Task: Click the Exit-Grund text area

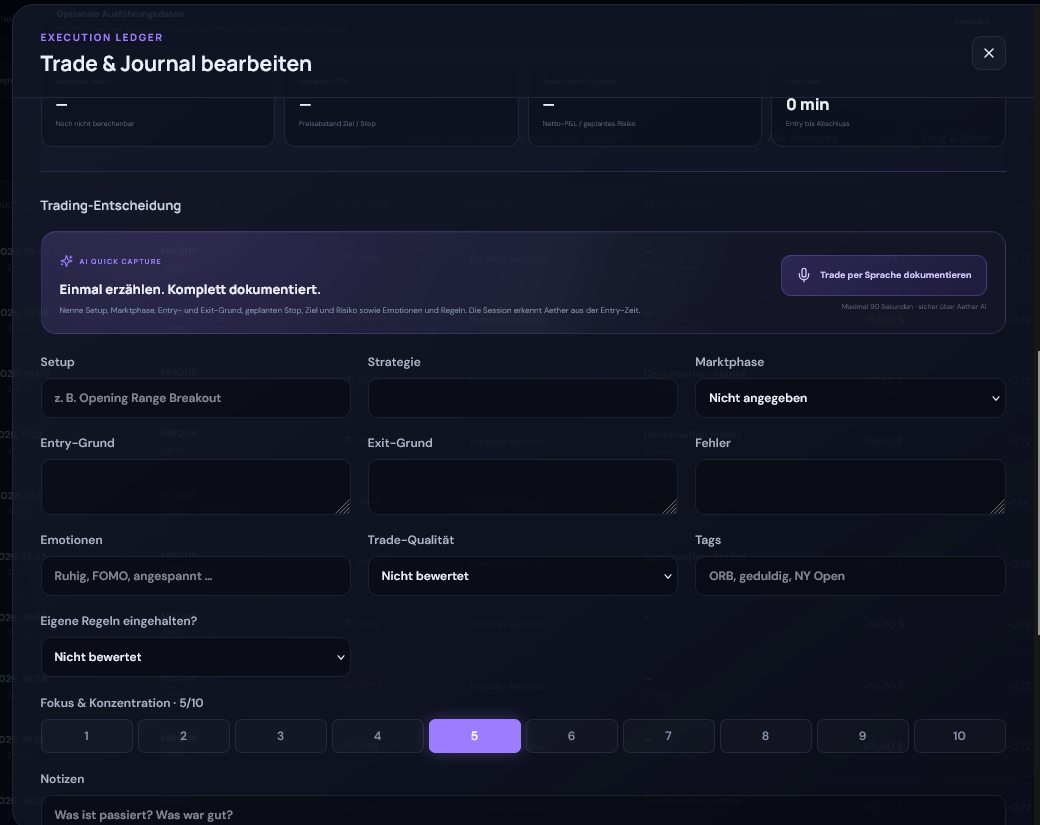Action: point(523,487)
